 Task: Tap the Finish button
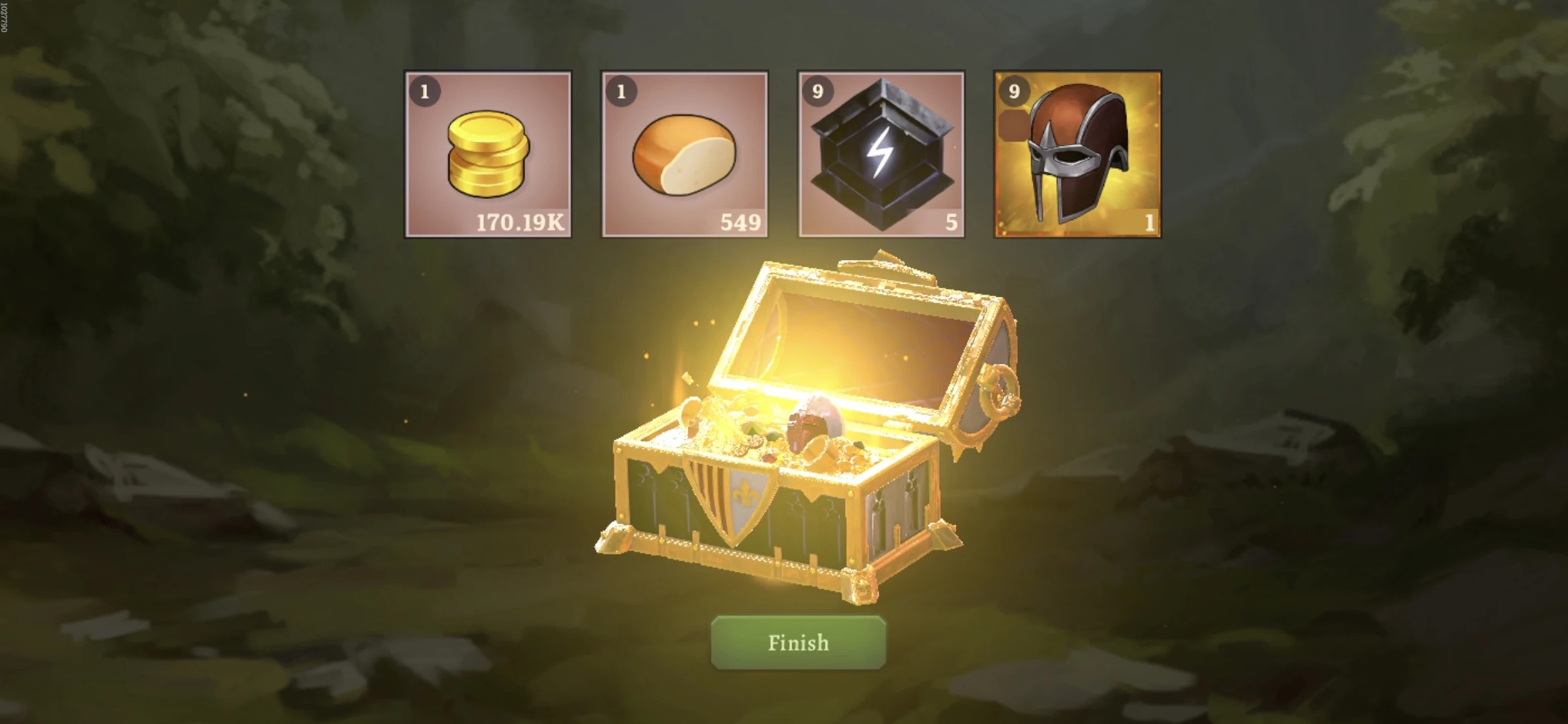pos(798,642)
